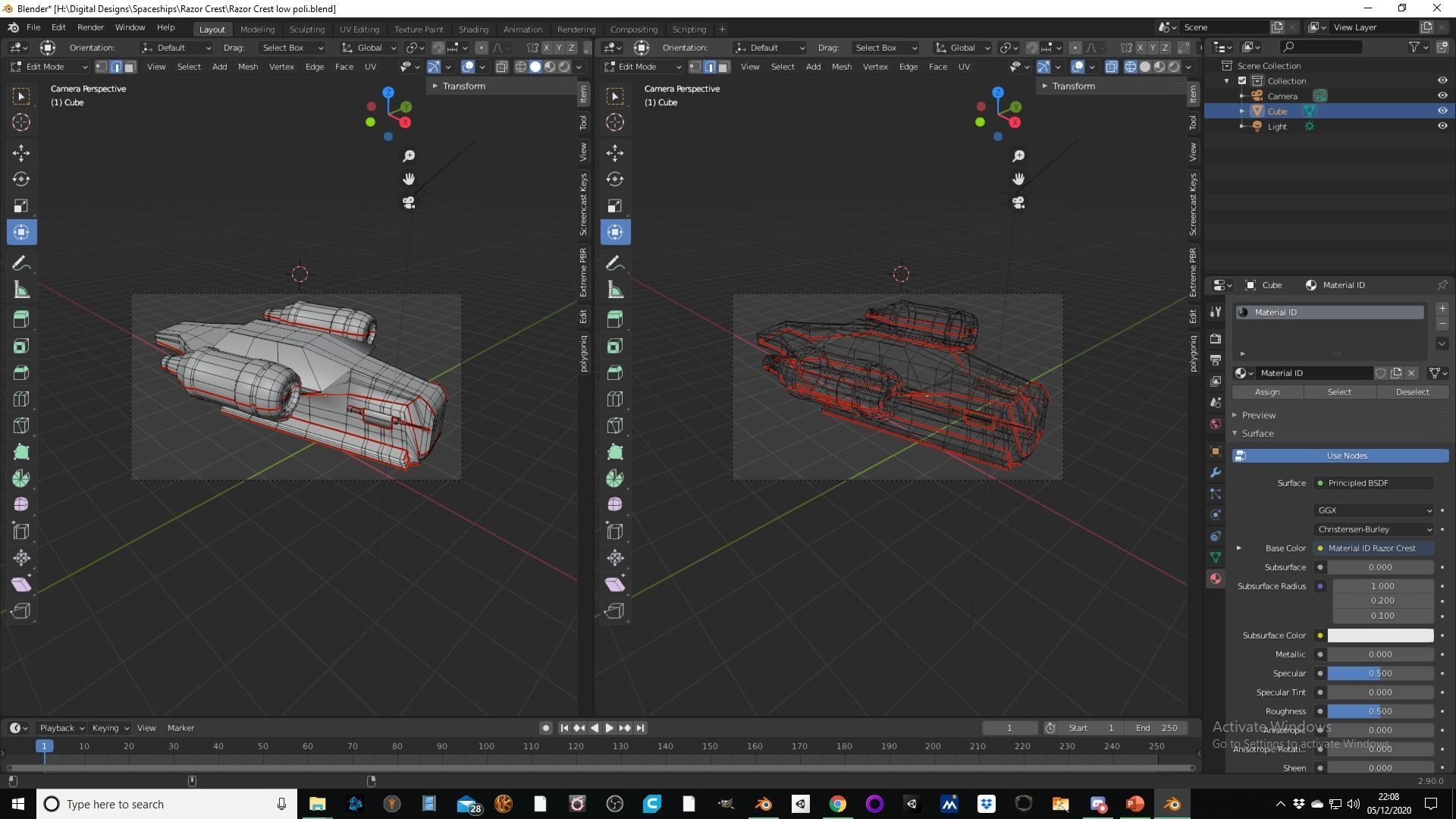Select the Scale tool in left viewport toolbar
Viewport: 1456px width, 819px height.
pyautogui.click(x=21, y=206)
